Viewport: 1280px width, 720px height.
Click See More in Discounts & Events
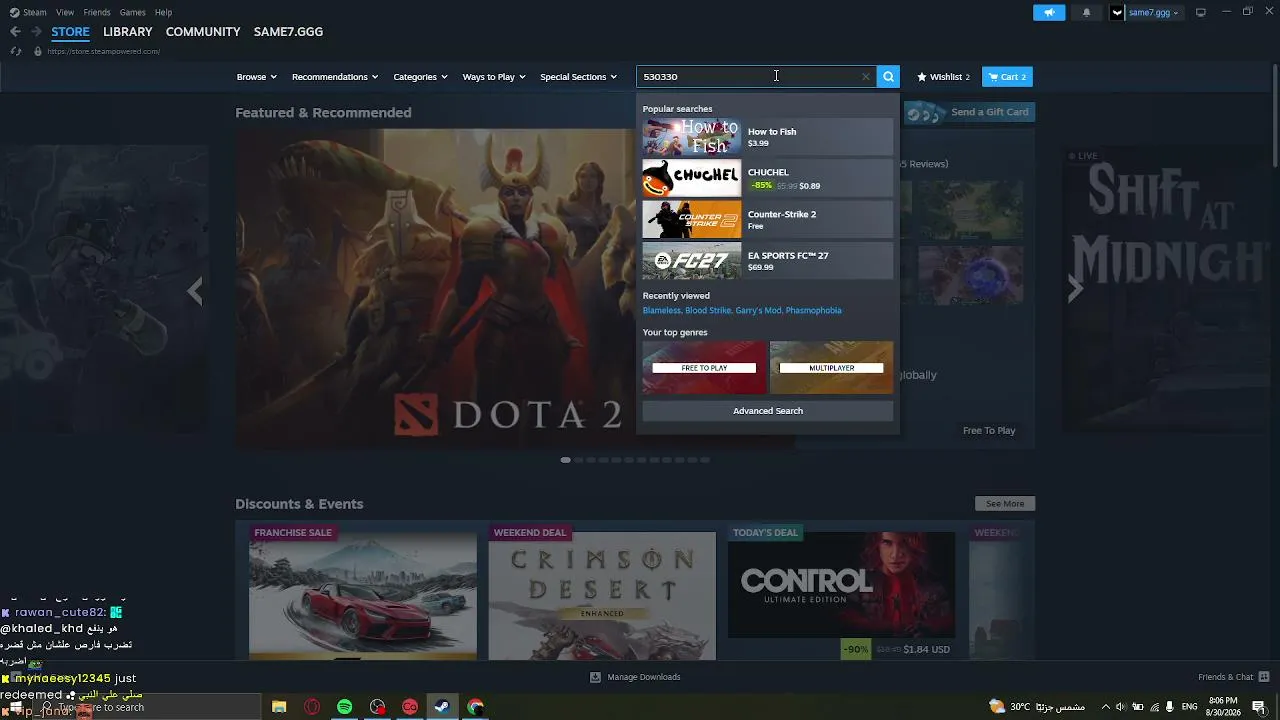pyautogui.click(x=1005, y=504)
